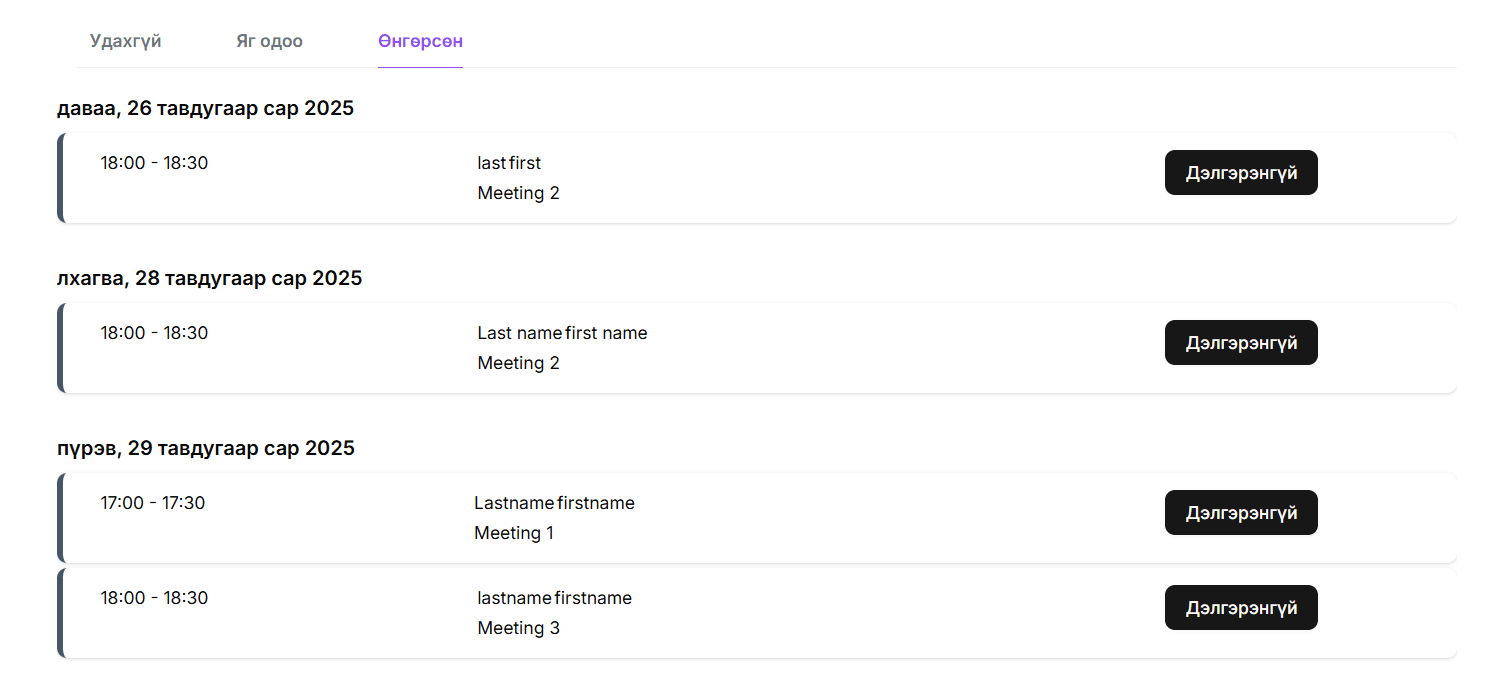Click the пүрэв, 29 тавдугаар сар heading

pos(206,448)
